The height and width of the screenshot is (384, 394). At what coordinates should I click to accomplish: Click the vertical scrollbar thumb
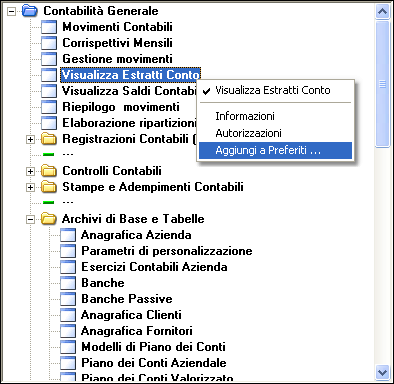382,84
